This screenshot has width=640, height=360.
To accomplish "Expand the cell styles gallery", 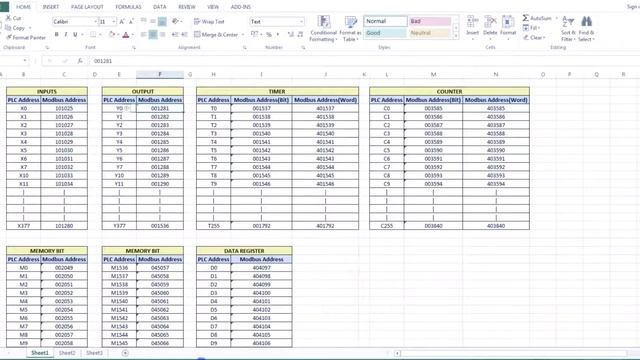I will pos(456,36).
